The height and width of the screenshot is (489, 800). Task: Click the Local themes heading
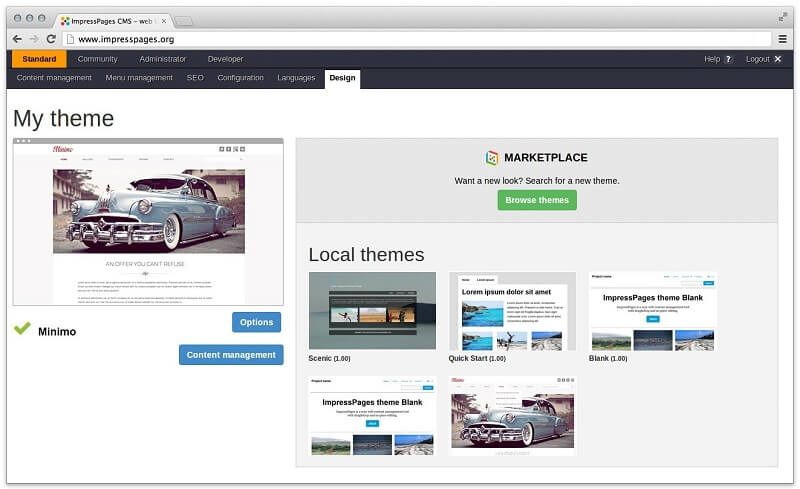(366, 255)
